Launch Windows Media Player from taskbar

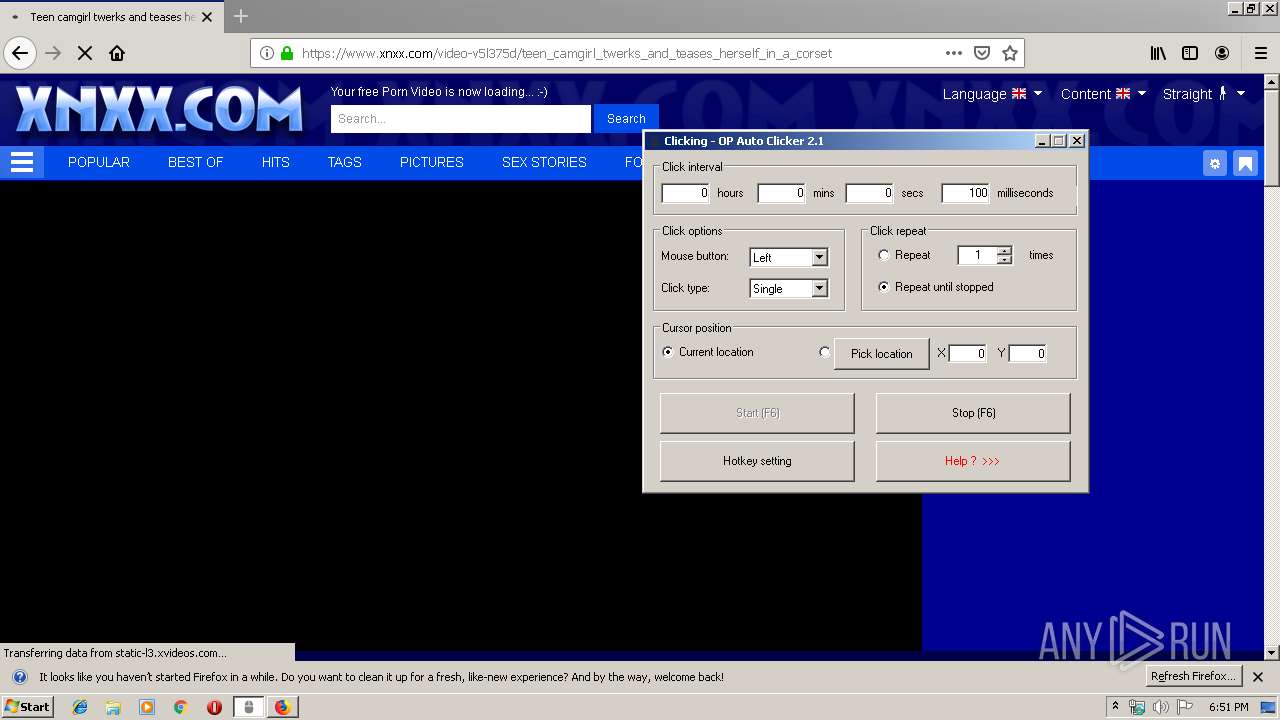[147, 707]
